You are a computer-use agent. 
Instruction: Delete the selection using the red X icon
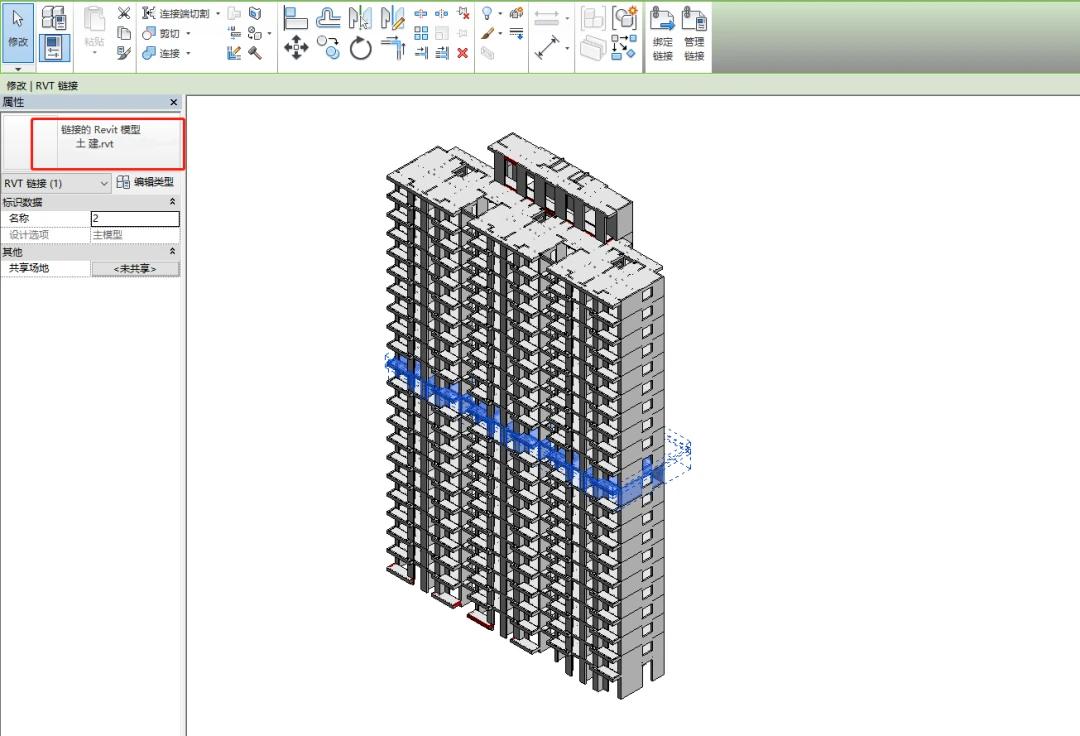tap(462, 52)
